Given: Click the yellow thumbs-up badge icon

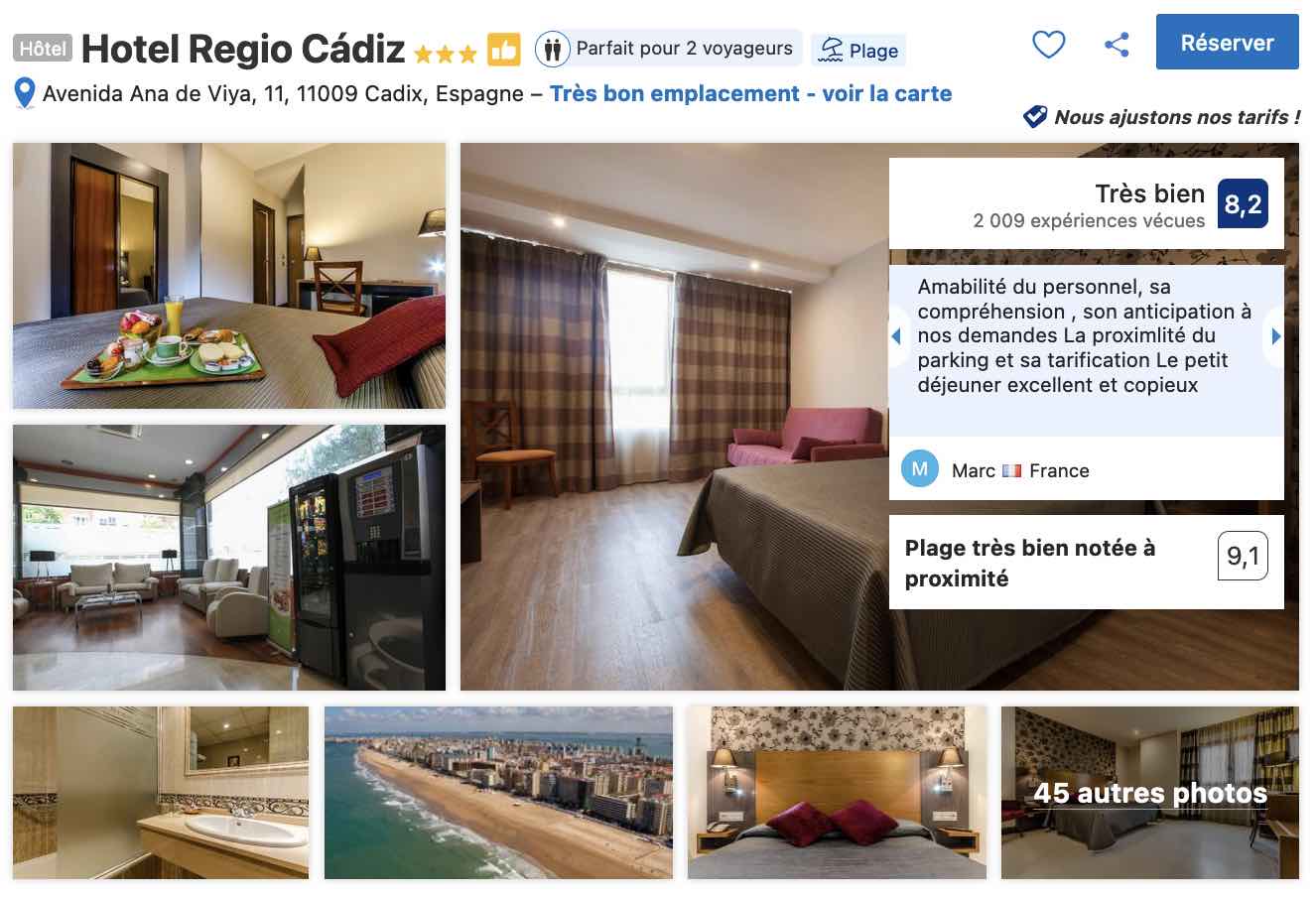Looking at the screenshot, I should (x=503, y=49).
